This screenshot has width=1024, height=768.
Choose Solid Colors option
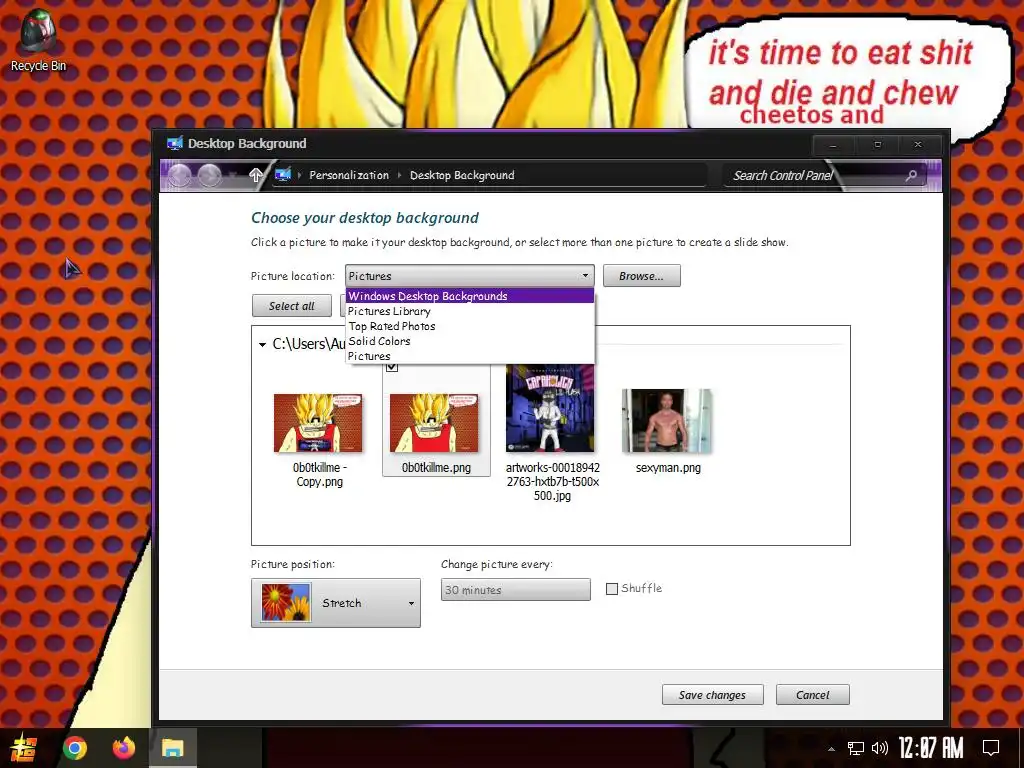(470, 341)
